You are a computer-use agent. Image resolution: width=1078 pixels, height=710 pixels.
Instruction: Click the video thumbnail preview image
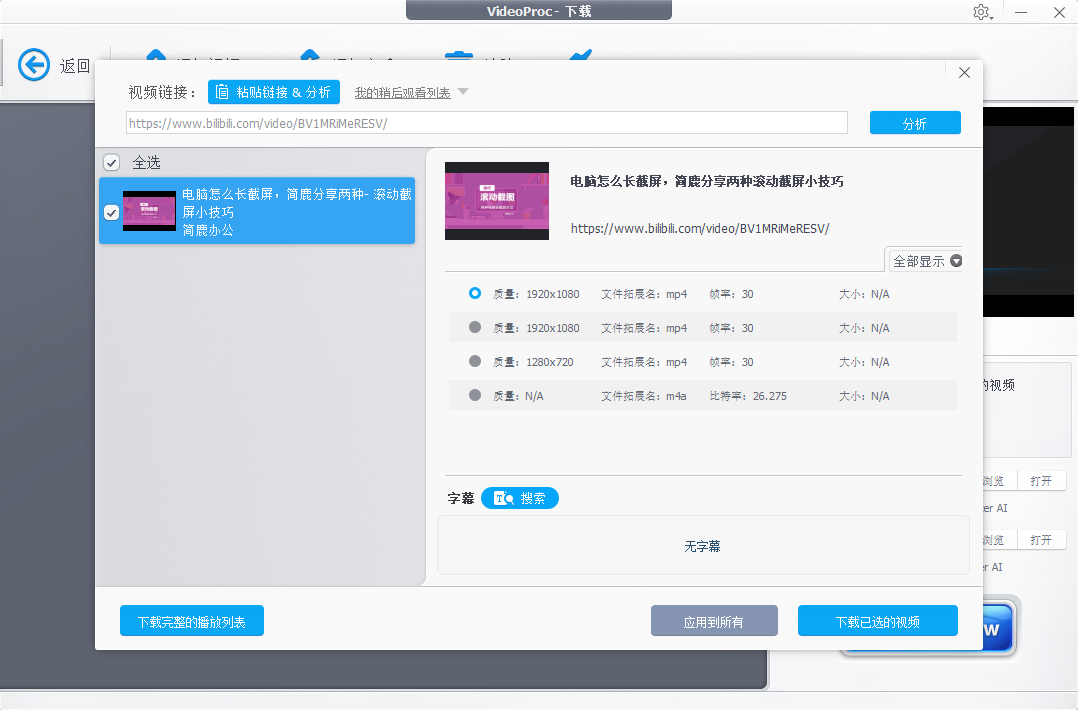496,200
